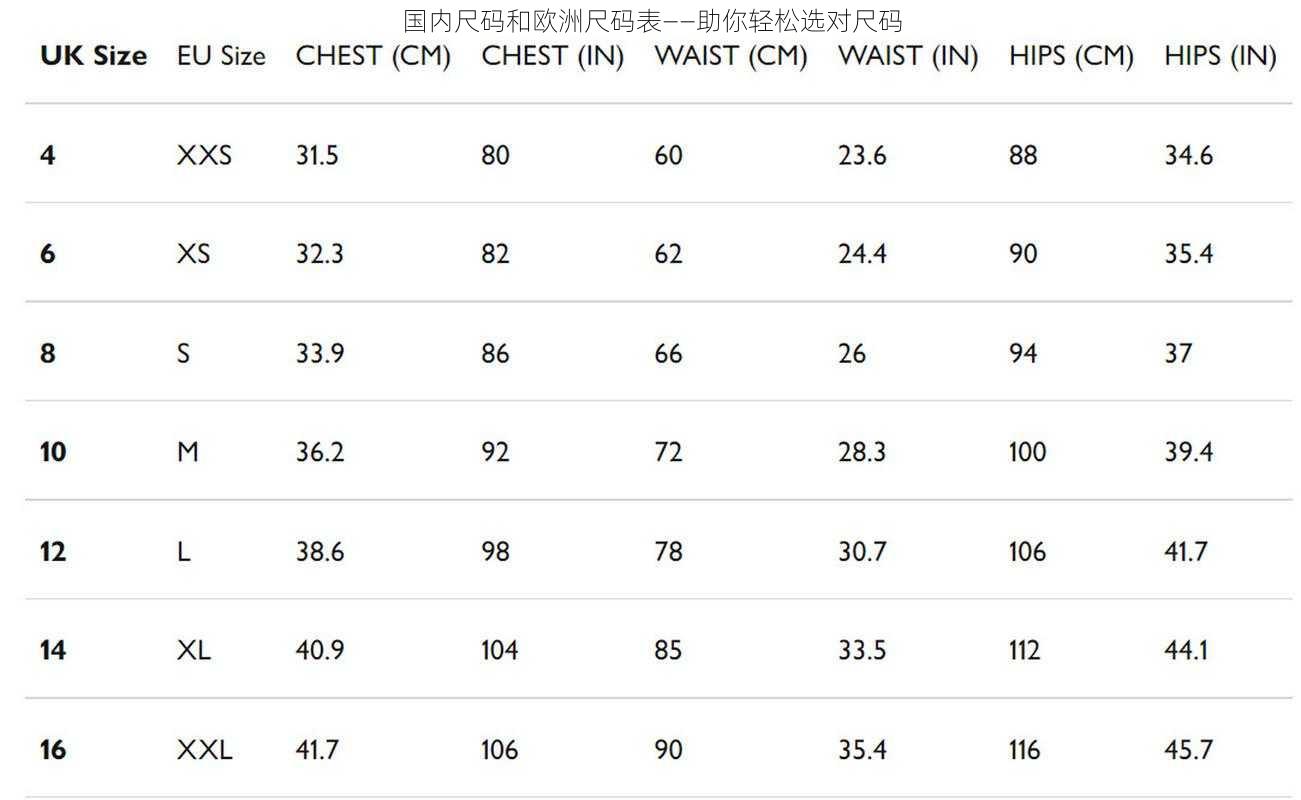1301x800 pixels.
Task: Click the WAIST (IN) column header
Action: 908,57
